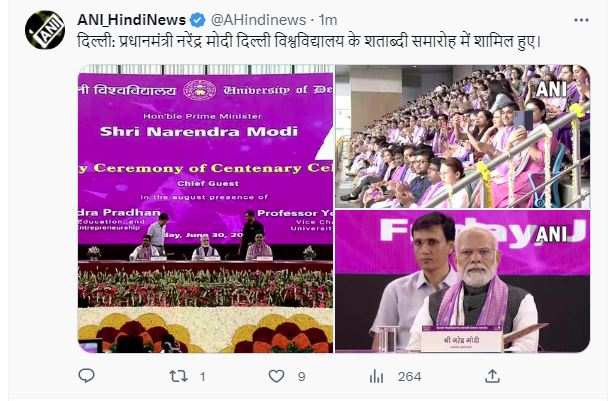Click the retweet arrows icon
This screenshot has width=614, height=401.
click(x=178, y=376)
